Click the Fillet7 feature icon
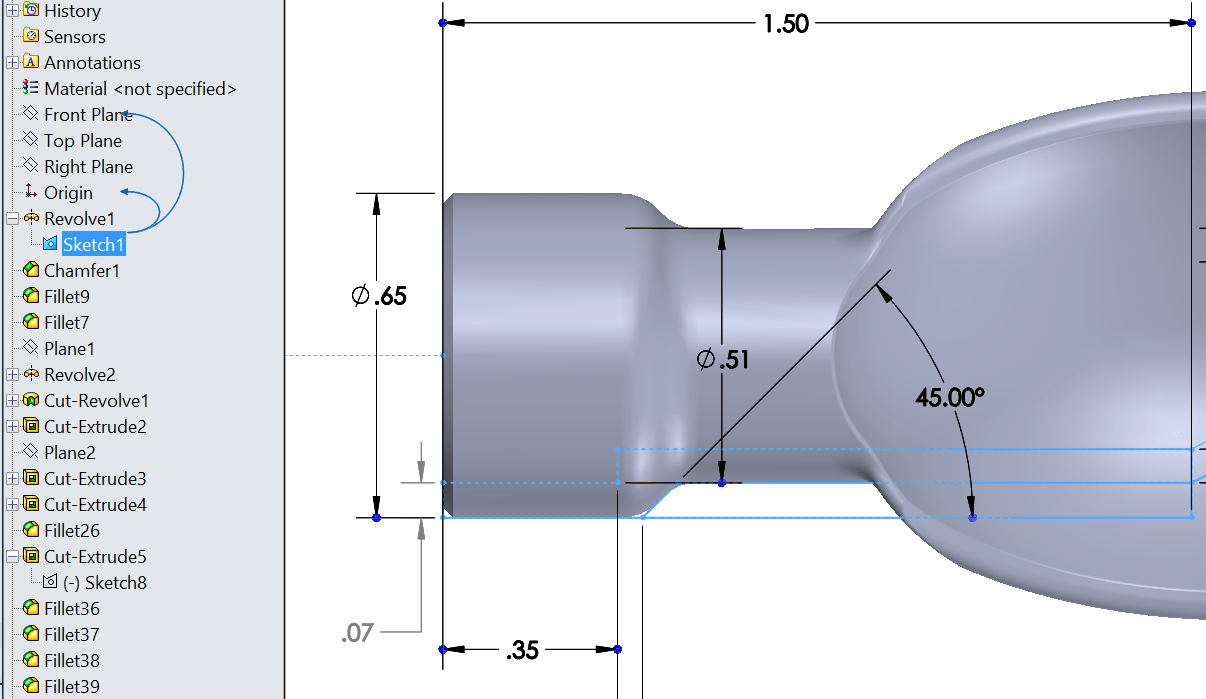Screen dimensions: 1206x699 [30, 322]
